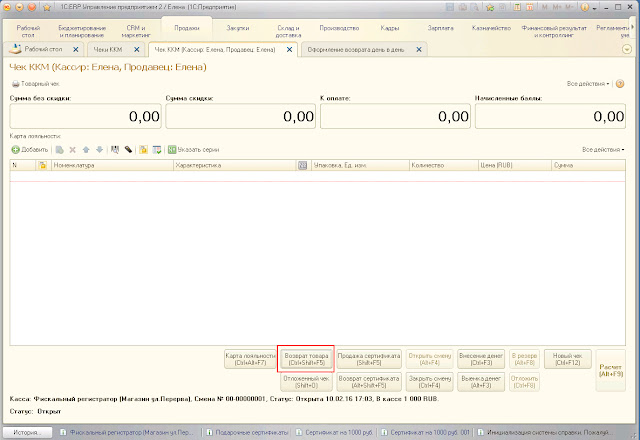Image resolution: width=640 pixels, height=440 pixels.
Task: Open help with the orange question mark icon
Action: point(620,84)
